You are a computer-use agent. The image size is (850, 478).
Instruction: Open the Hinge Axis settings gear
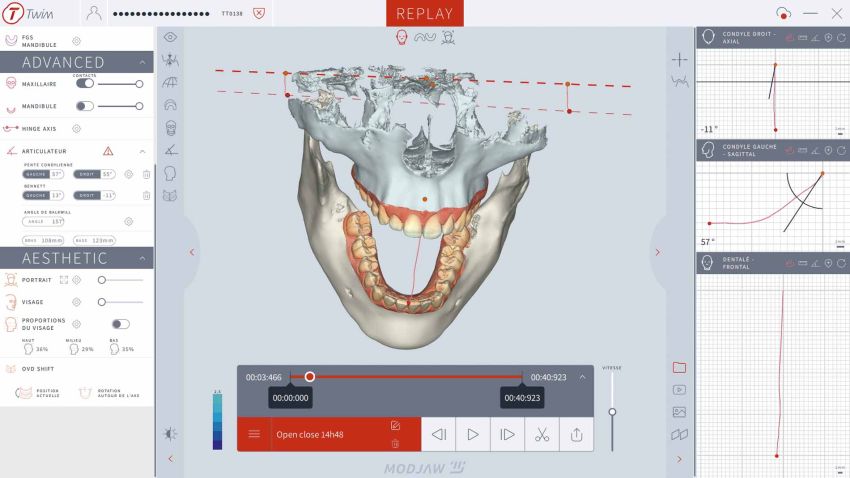pyautogui.click(x=76, y=128)
